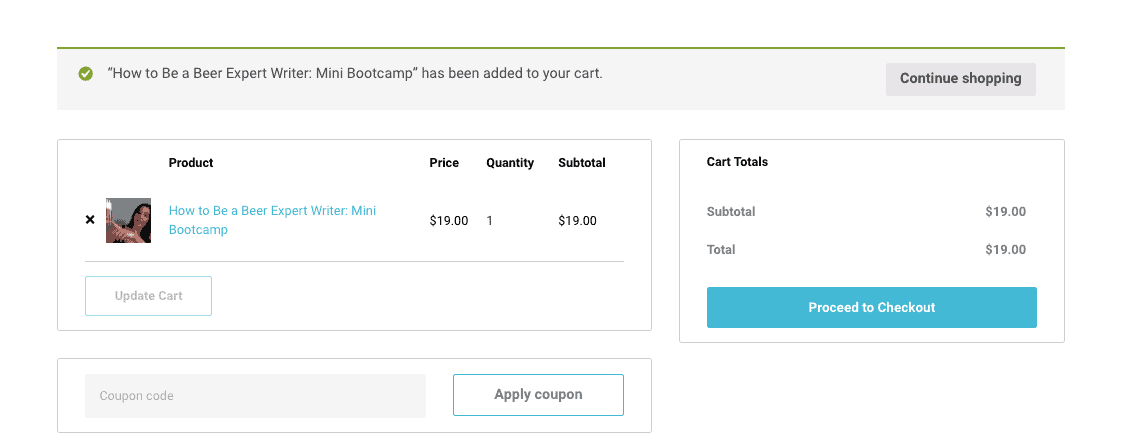This screenshot has width=1131, height=439.
Task: Click the Subtotal column header in the product table
Action: [582, 163]
